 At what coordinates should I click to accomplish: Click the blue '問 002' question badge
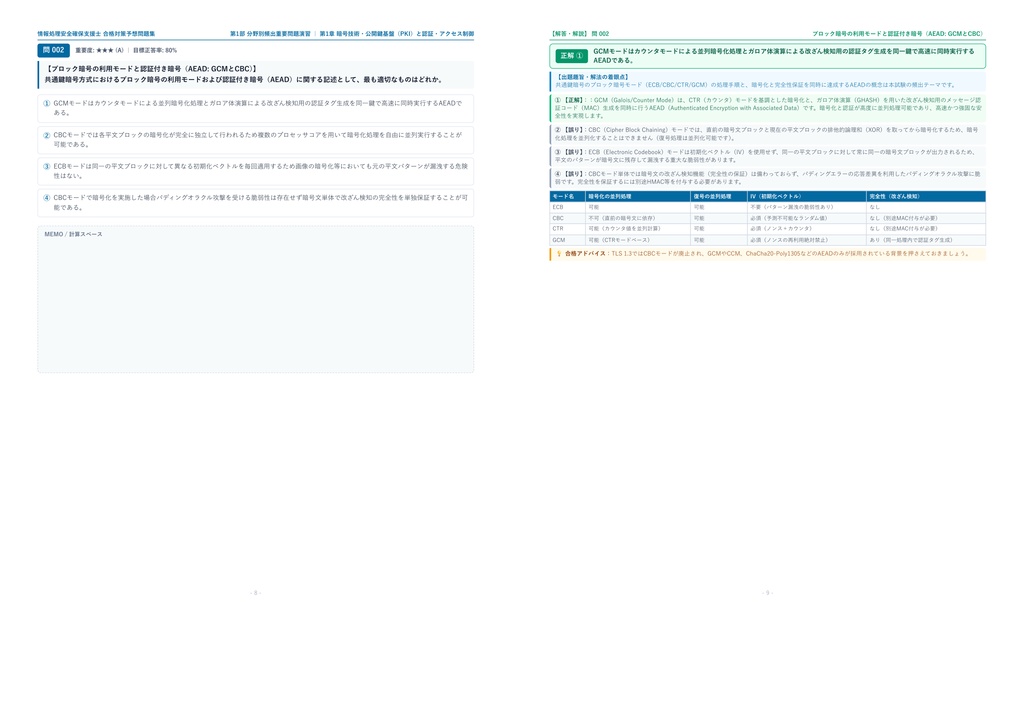54,50
